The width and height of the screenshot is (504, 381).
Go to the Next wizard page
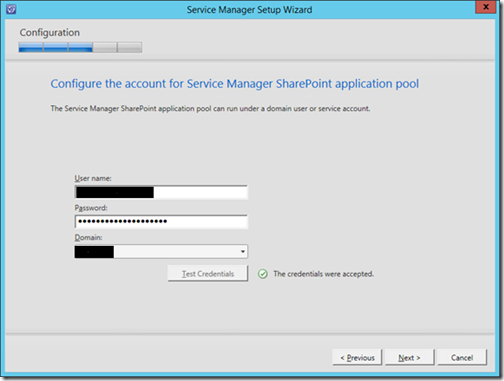tap(409, 358)
